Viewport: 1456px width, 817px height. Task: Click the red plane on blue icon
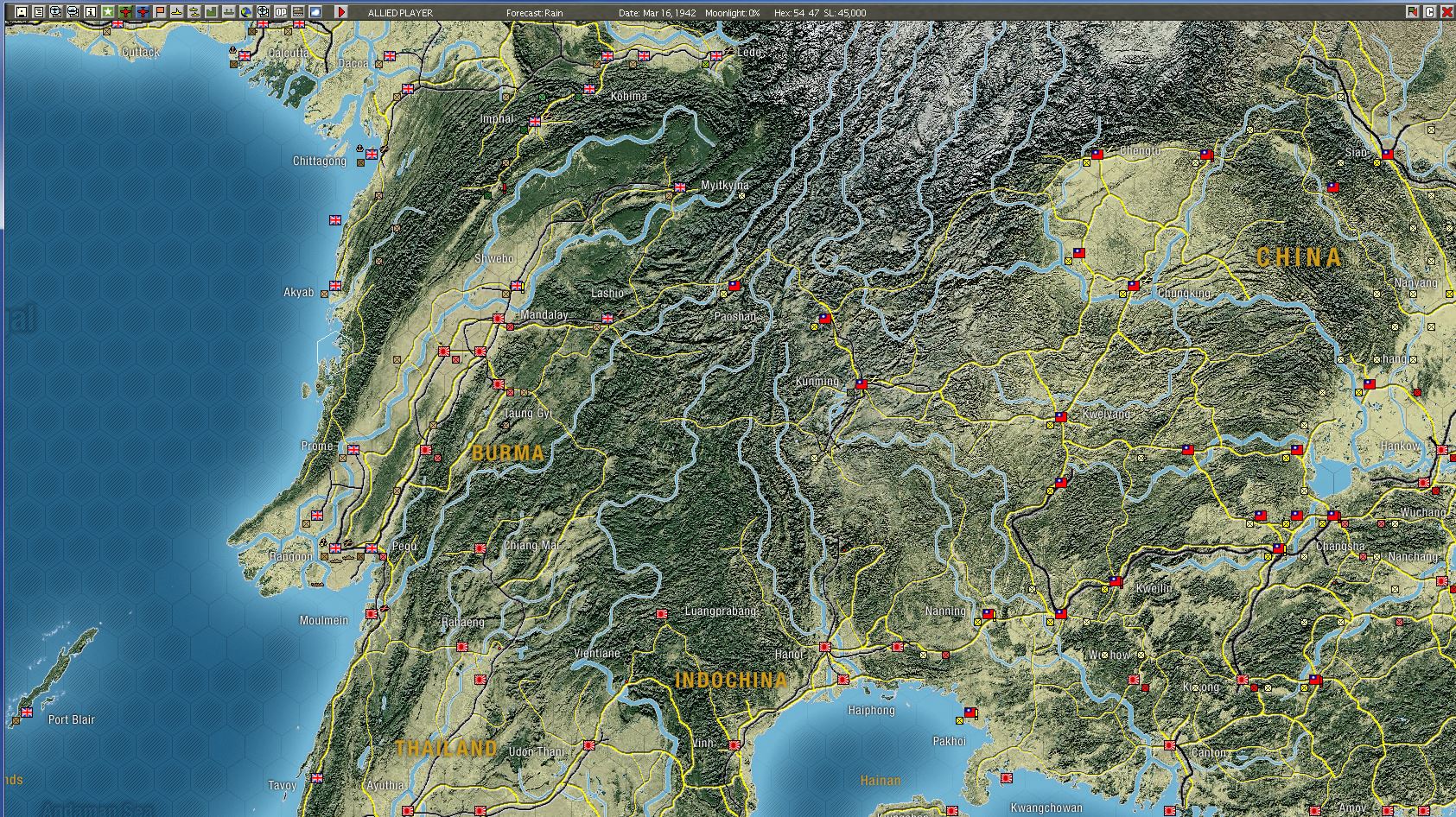[x=143, y=12]
